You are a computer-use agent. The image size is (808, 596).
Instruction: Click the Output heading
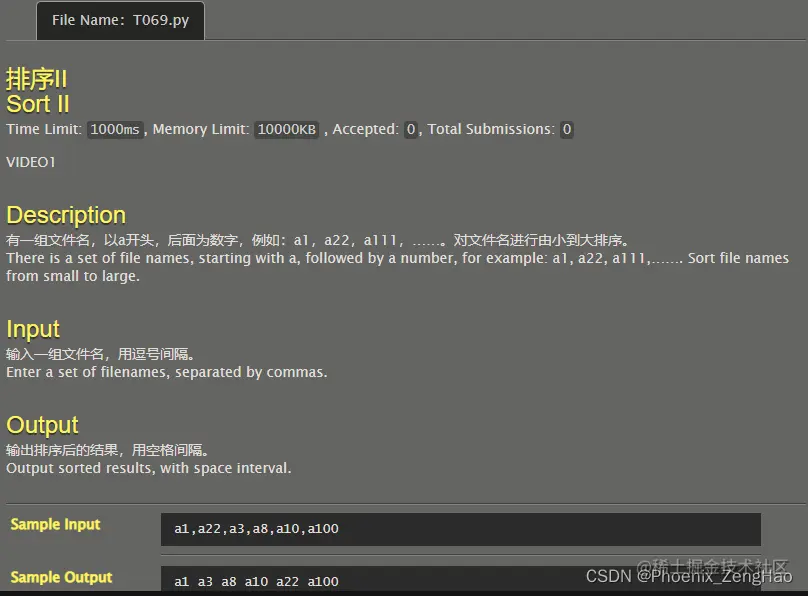tap(42, 425)
